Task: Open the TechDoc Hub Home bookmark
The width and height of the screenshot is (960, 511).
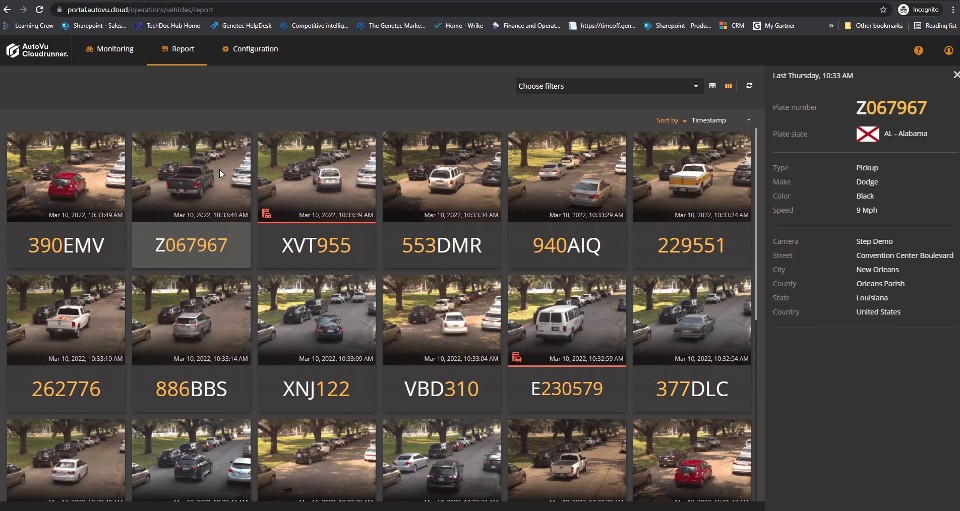Action: 168,26
